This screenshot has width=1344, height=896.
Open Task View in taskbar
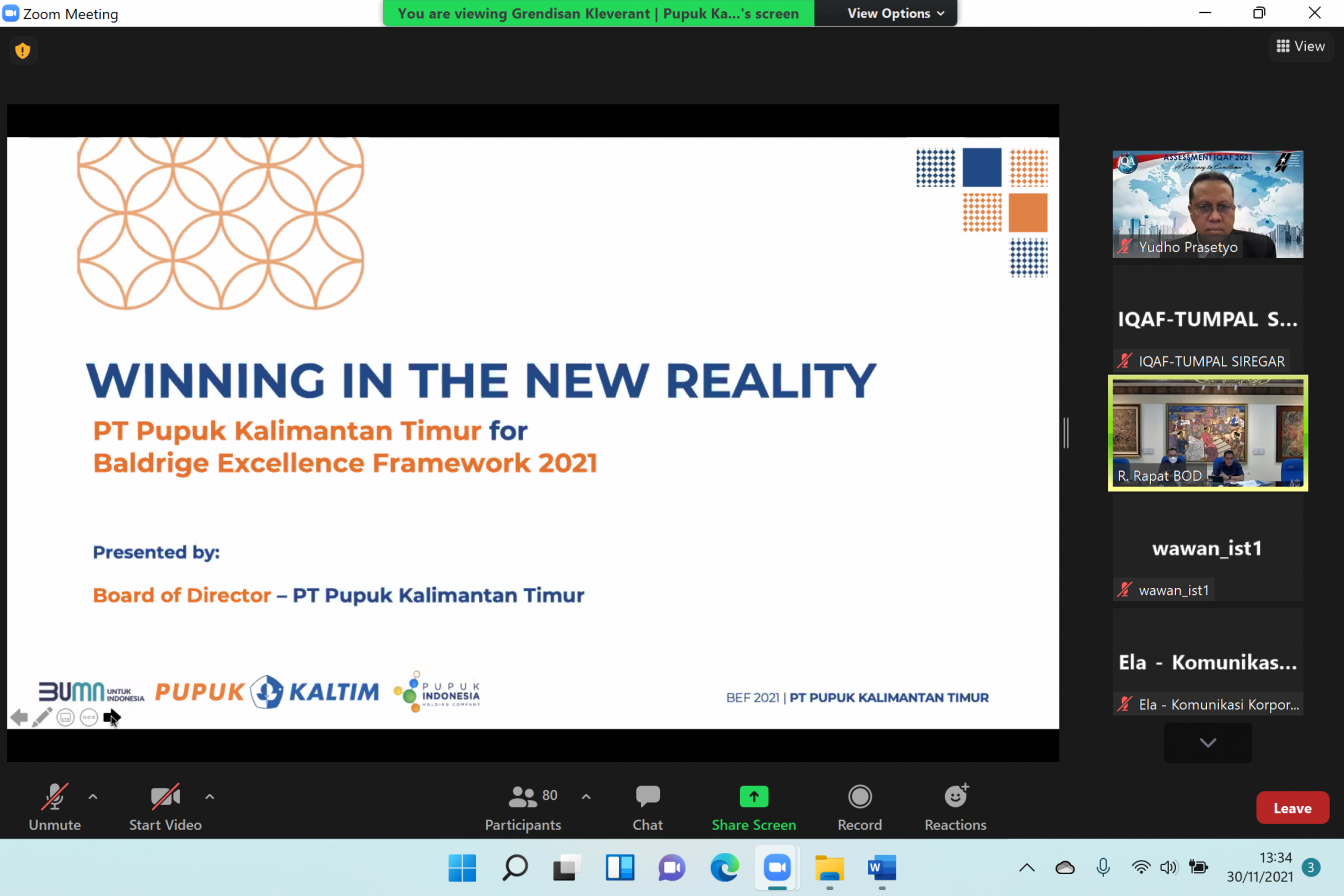568,868
